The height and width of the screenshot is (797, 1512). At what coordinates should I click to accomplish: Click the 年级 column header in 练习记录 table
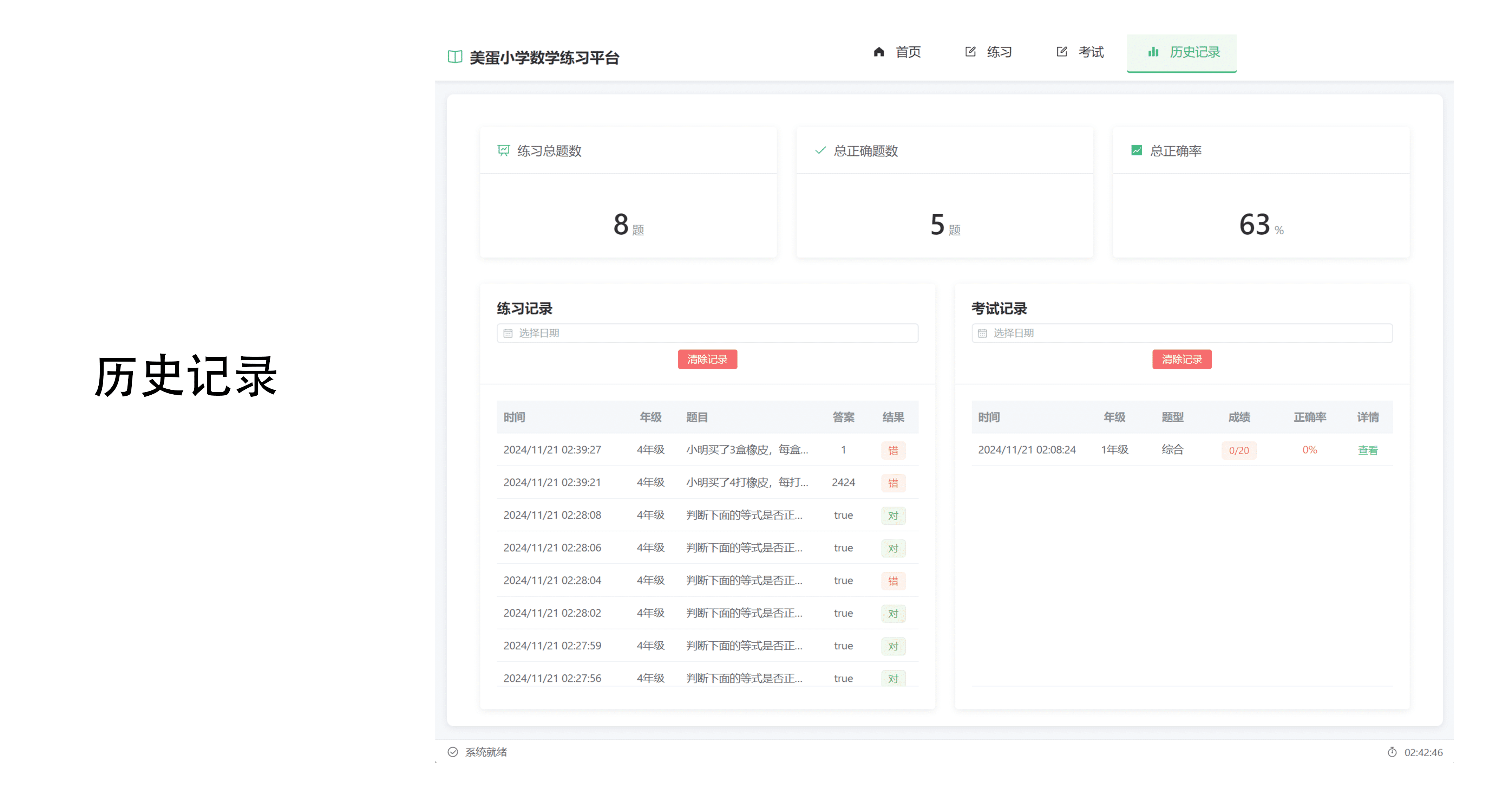click(650, 417)
